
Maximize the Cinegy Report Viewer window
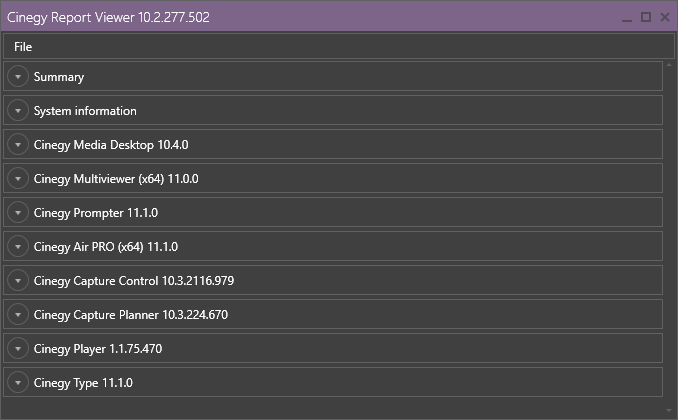(x=646, y=17)
